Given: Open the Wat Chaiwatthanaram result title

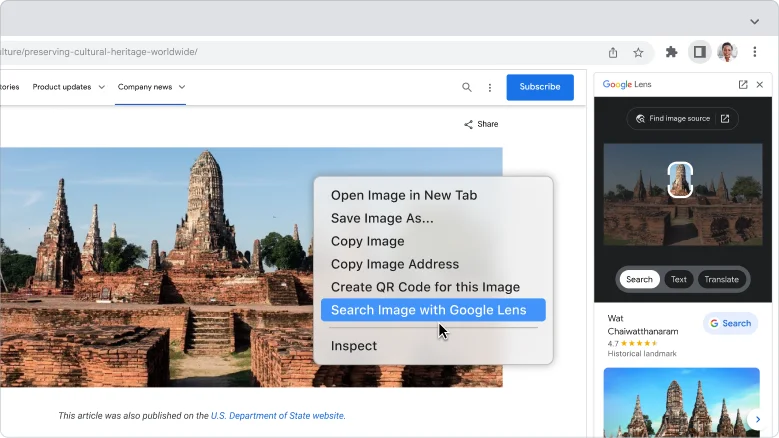Looking at the screenshot, I should tap(642, 325).
